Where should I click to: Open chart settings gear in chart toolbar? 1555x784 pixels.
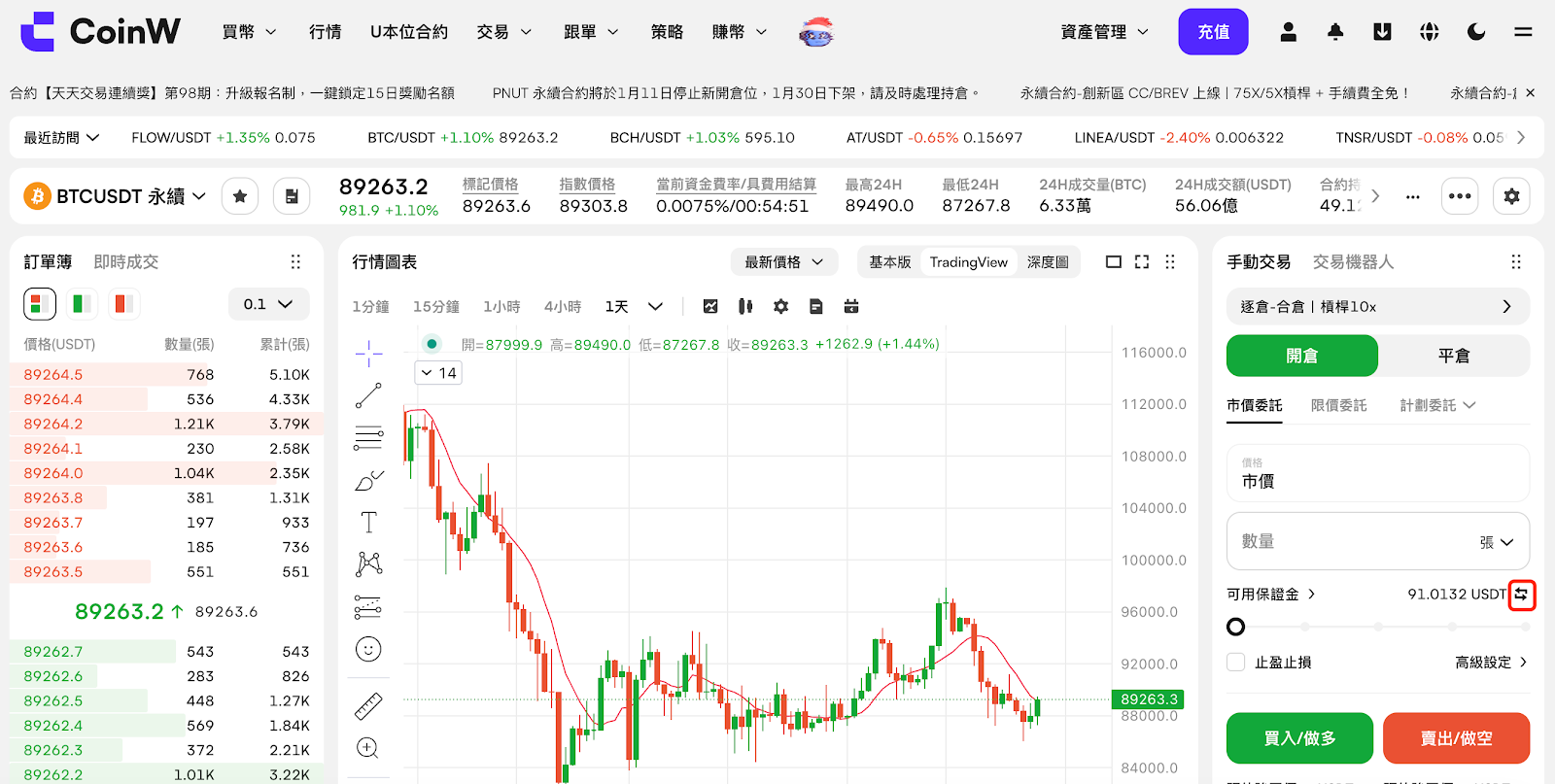tap(780, 307)
